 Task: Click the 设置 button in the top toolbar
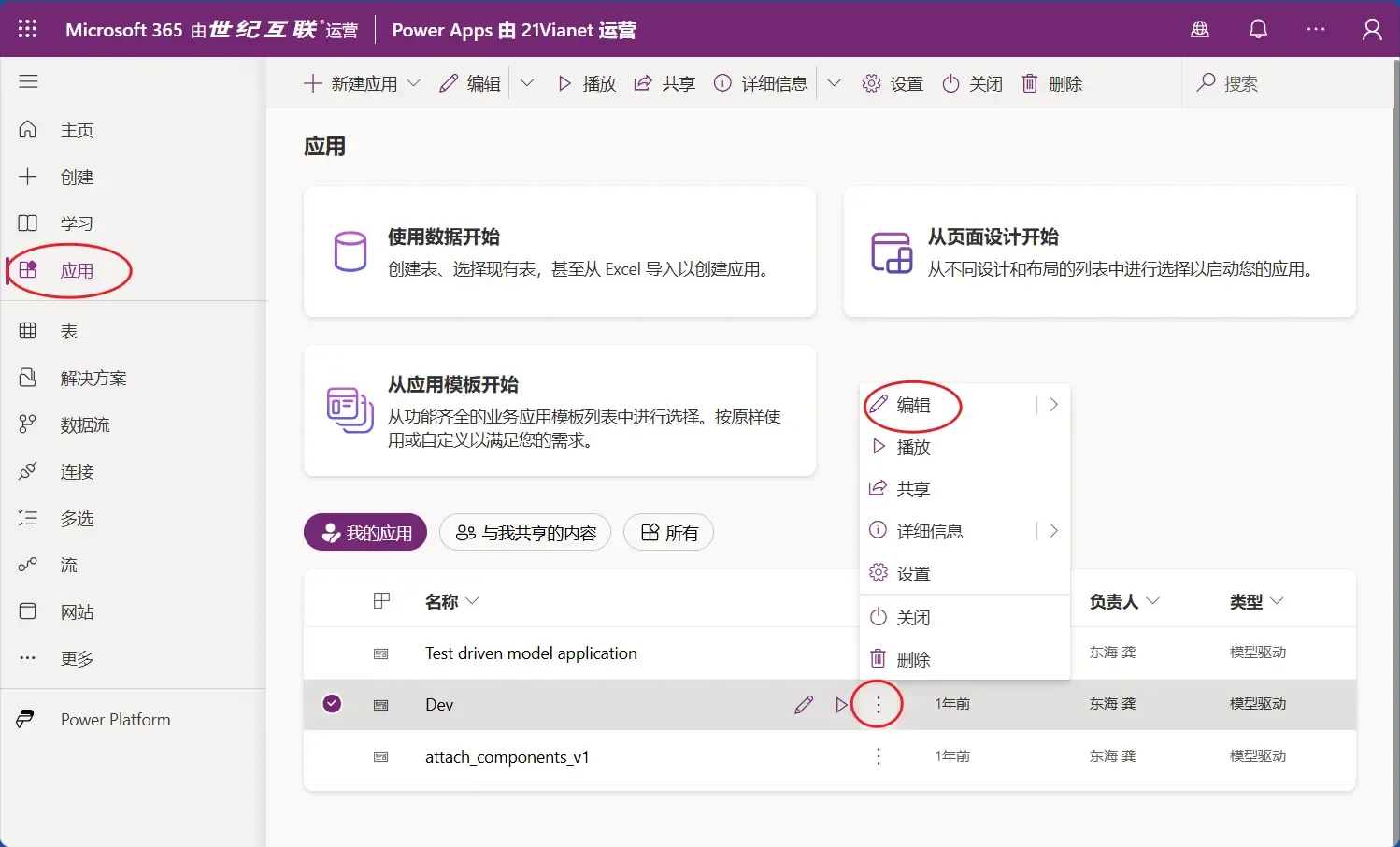893,83
